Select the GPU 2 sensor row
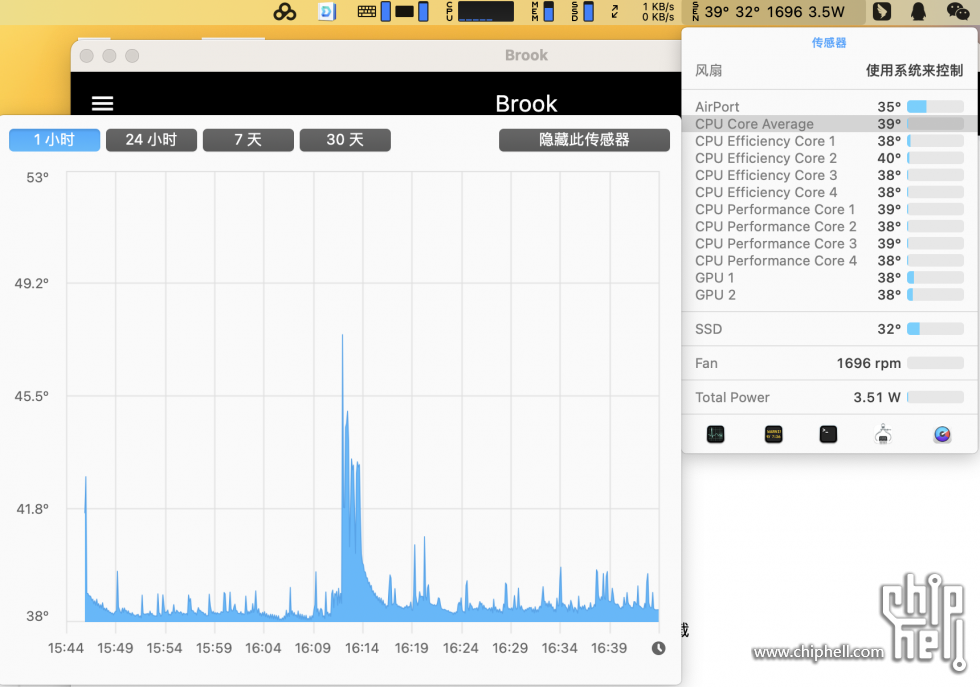 point(829,294)
